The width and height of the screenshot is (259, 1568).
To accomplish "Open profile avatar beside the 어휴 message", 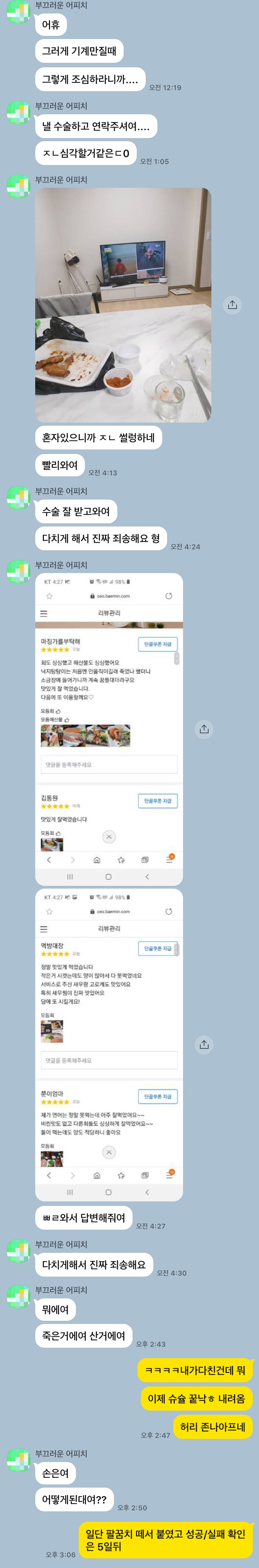I will tap(18, 12).
